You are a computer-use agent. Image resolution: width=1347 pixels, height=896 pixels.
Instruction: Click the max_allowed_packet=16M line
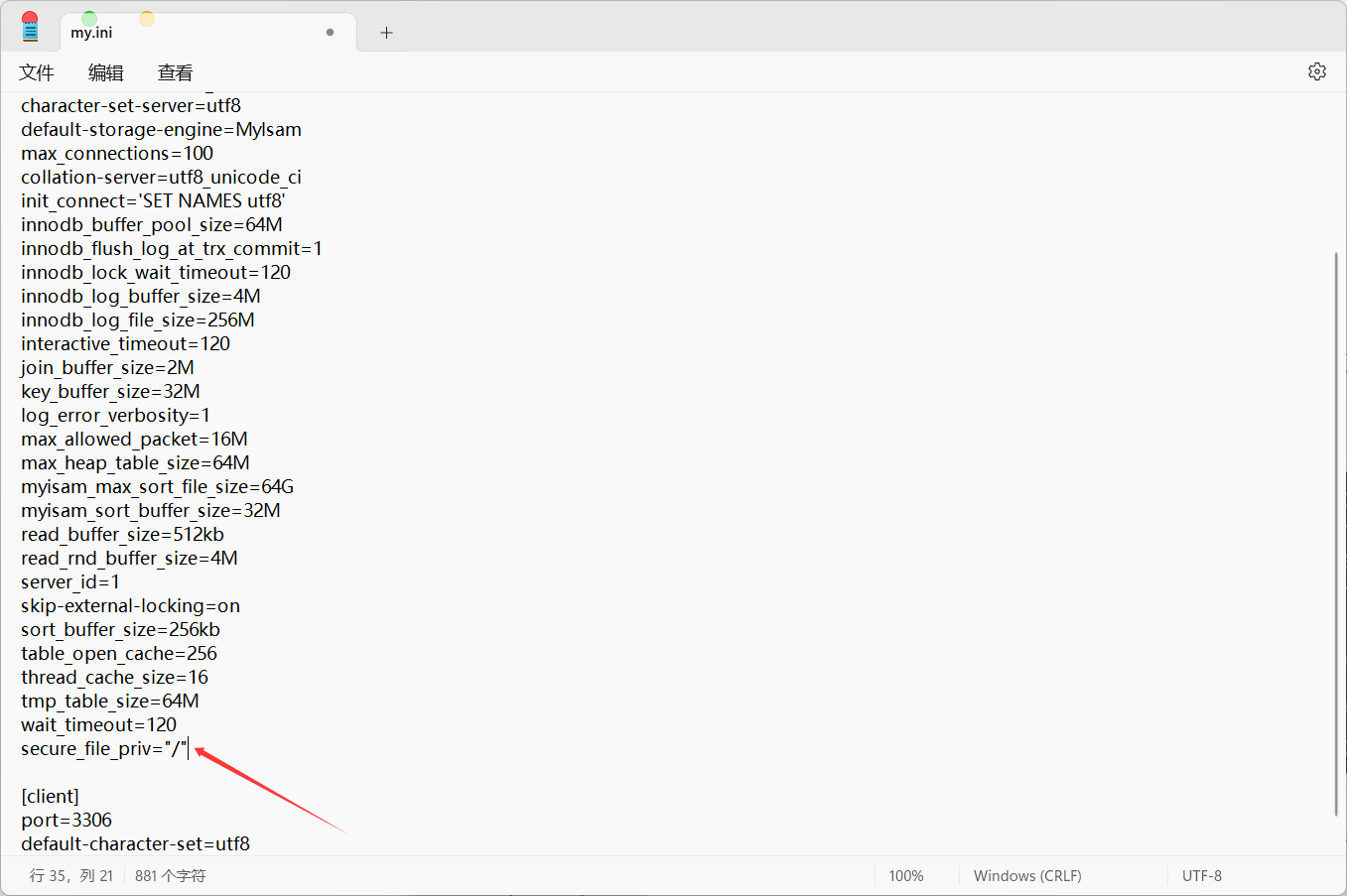pyautogui.click(x=134, y=440)
